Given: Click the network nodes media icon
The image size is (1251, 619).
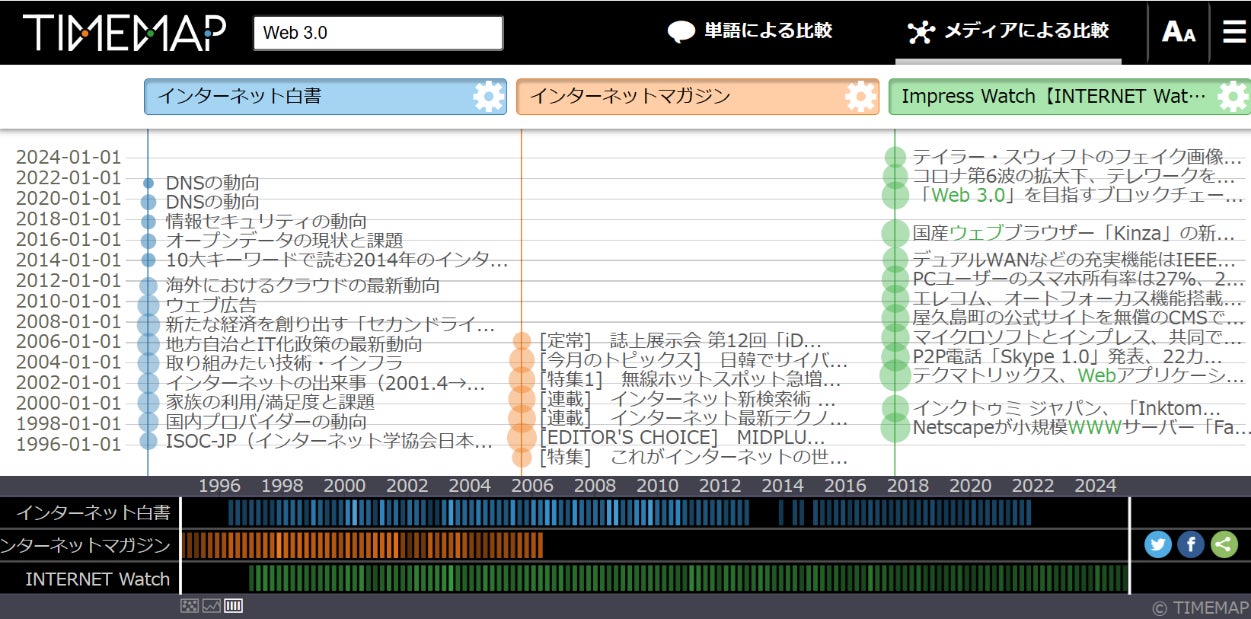Looking at the screenshot, I should click(920, 32).
